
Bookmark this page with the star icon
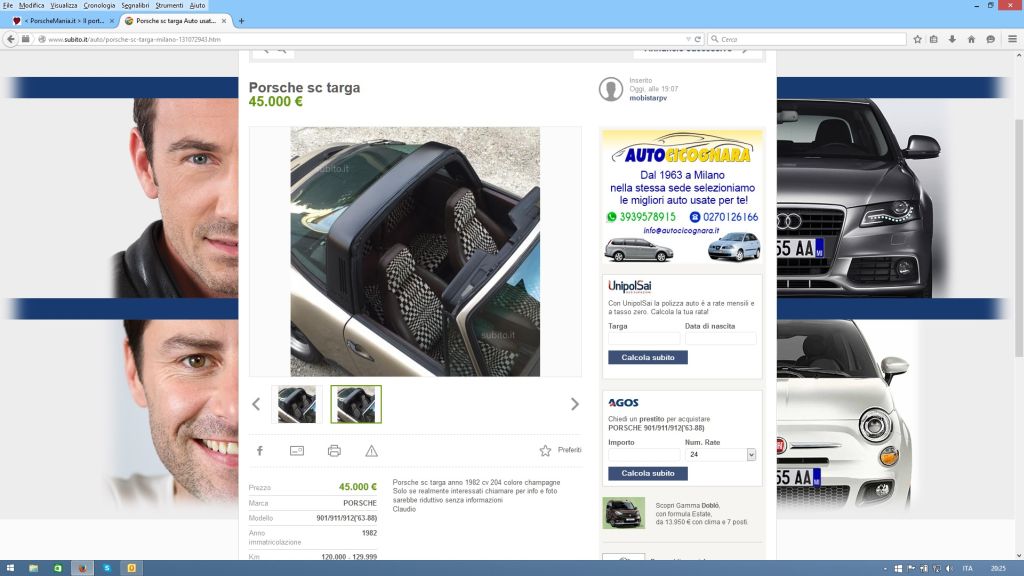point(917,39)
